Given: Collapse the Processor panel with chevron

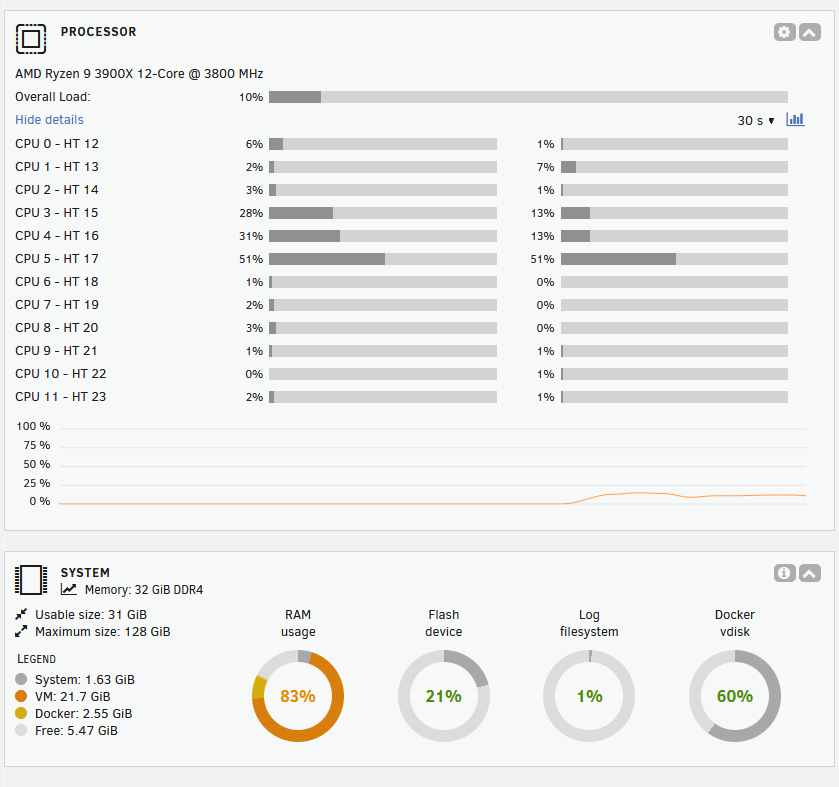Looking at the screenshot, I should (810, 32).
